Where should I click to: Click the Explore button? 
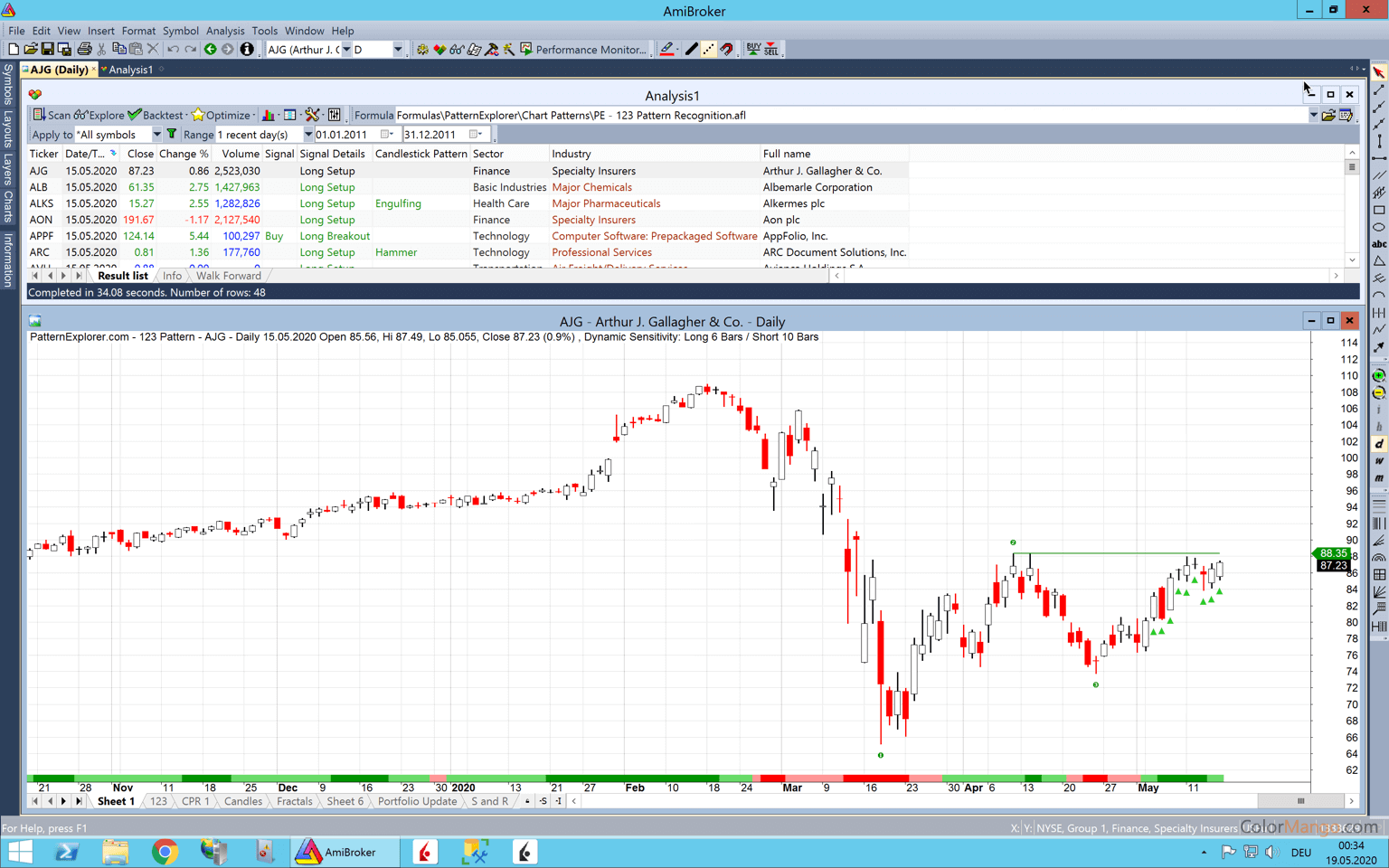(x=99, y=116)
